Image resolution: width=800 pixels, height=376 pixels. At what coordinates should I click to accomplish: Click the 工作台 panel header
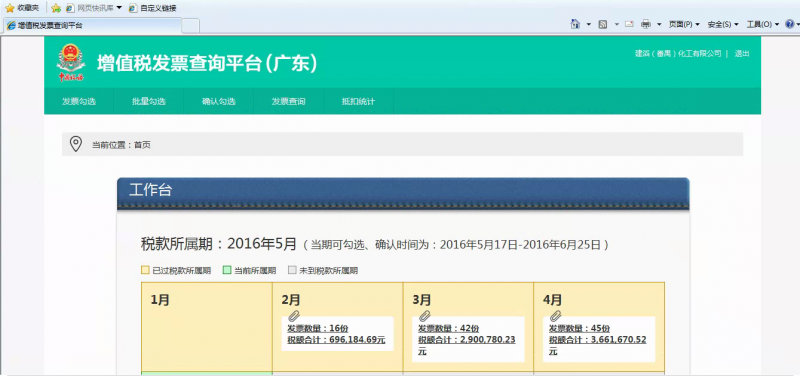pos(403,193)
